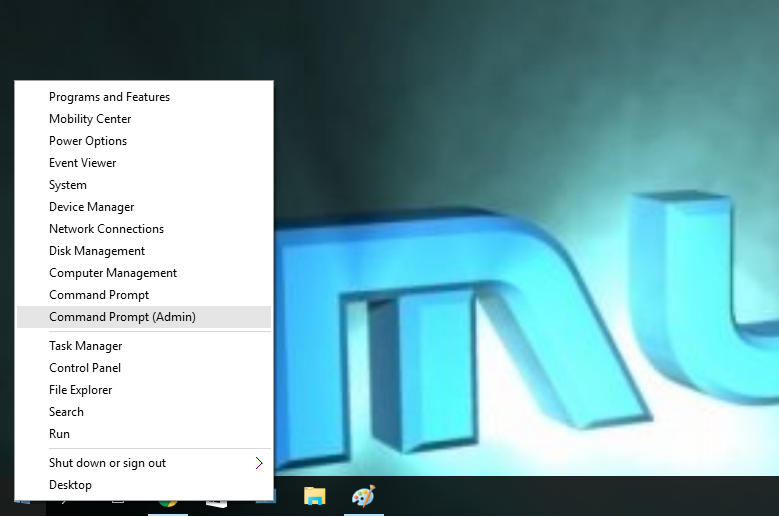Image resolution: width=779 pixels, height=517 pixels.
Task: Launch Command Prompt (Admin)
Action: coord(122,317)
